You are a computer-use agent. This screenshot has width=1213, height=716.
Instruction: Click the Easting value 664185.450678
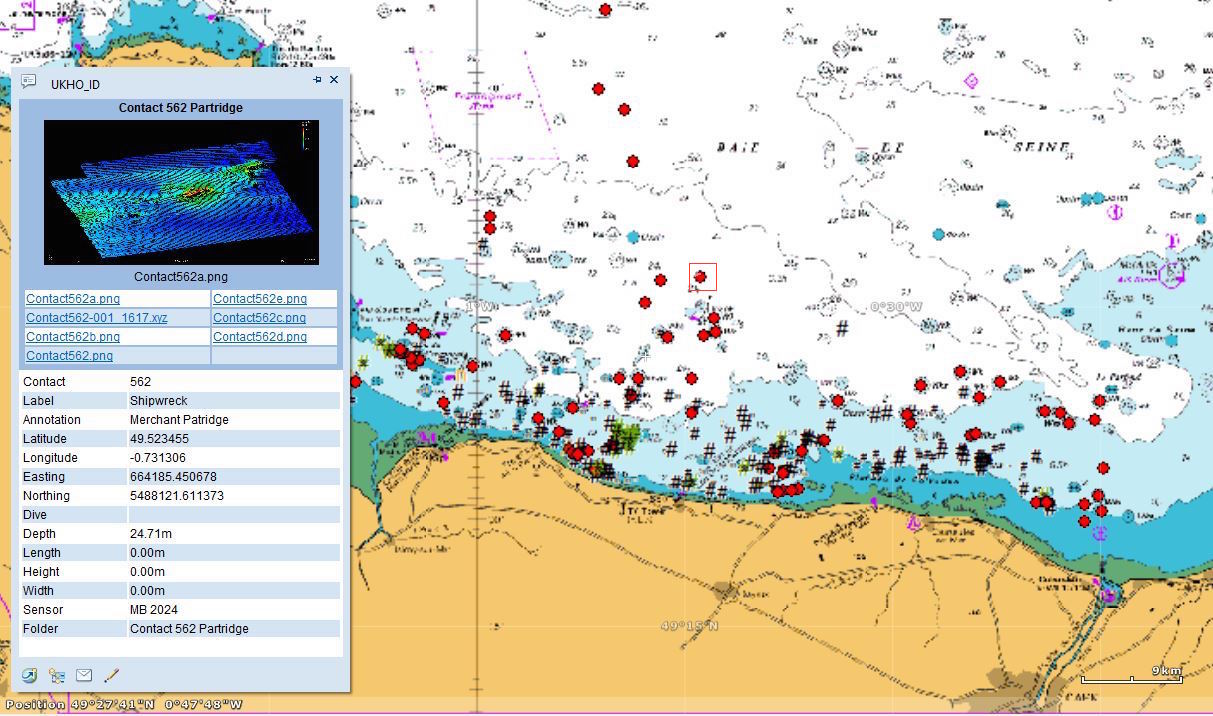[x=173, y=477]
